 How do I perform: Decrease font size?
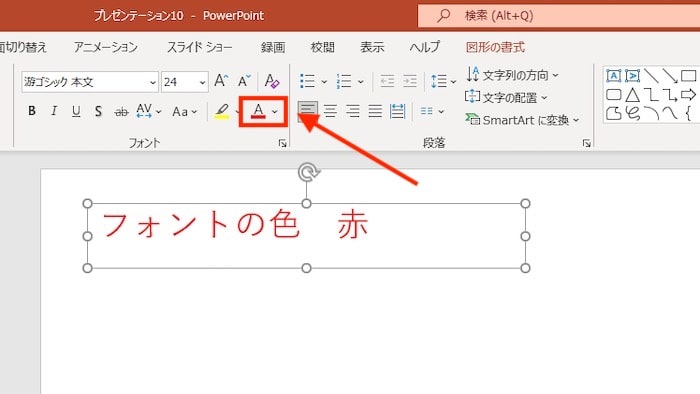click(x=244, y=81)
